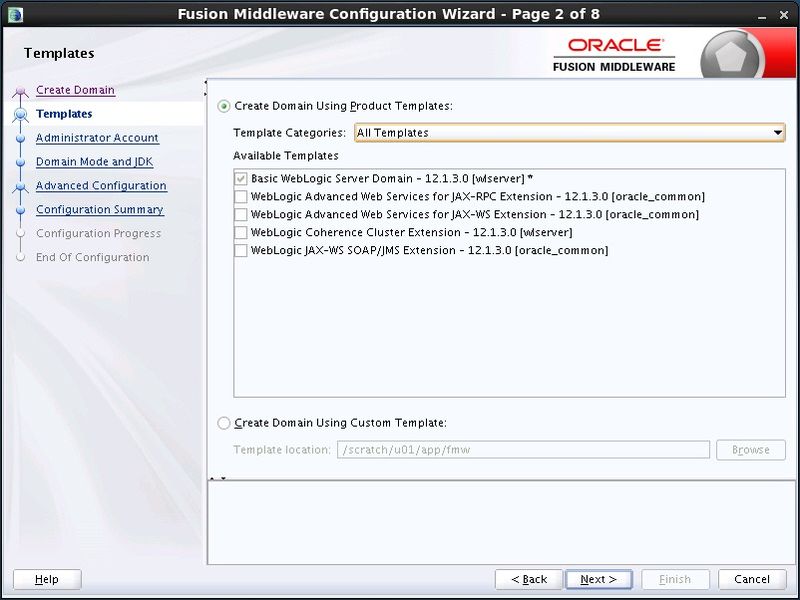The width and height of the screenshot is (800, 600).
Task: Click the Domain Mode and JDK step bullet
Action: (x=20, y=162)
